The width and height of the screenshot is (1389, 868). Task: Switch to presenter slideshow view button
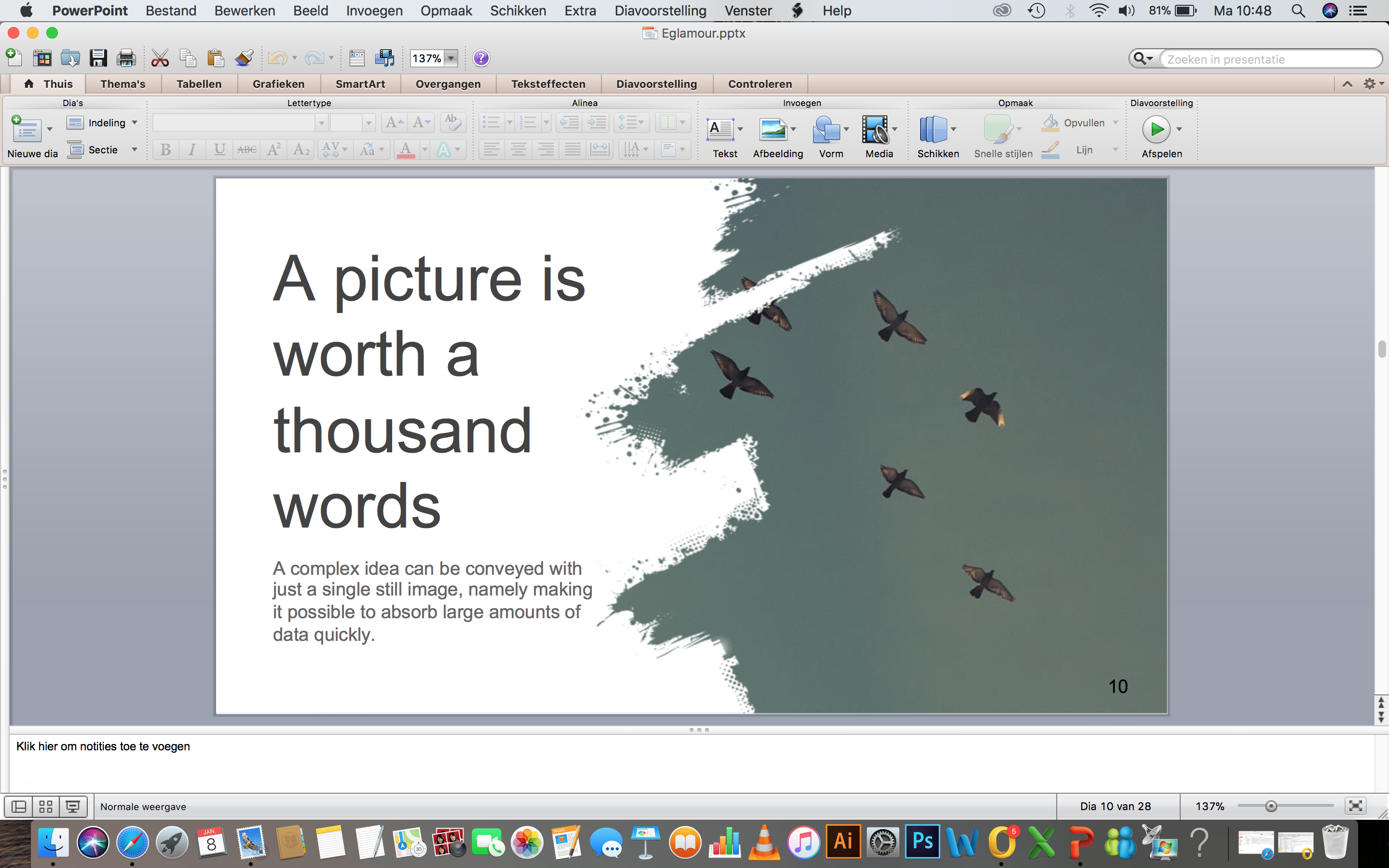[x=73, y=807]
